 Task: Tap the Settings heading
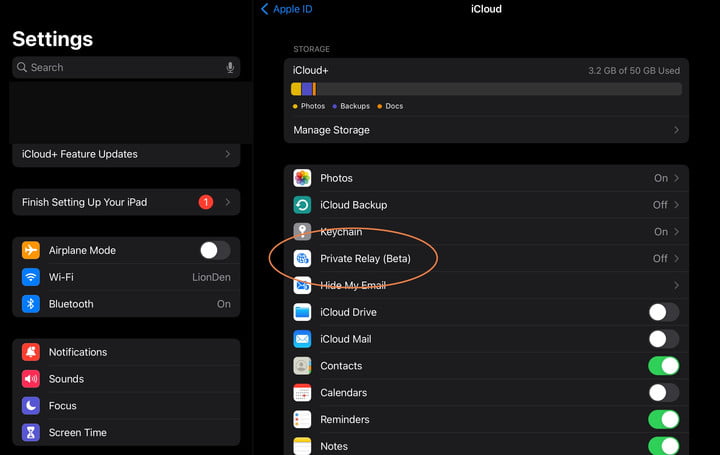(x=53, y=39)
